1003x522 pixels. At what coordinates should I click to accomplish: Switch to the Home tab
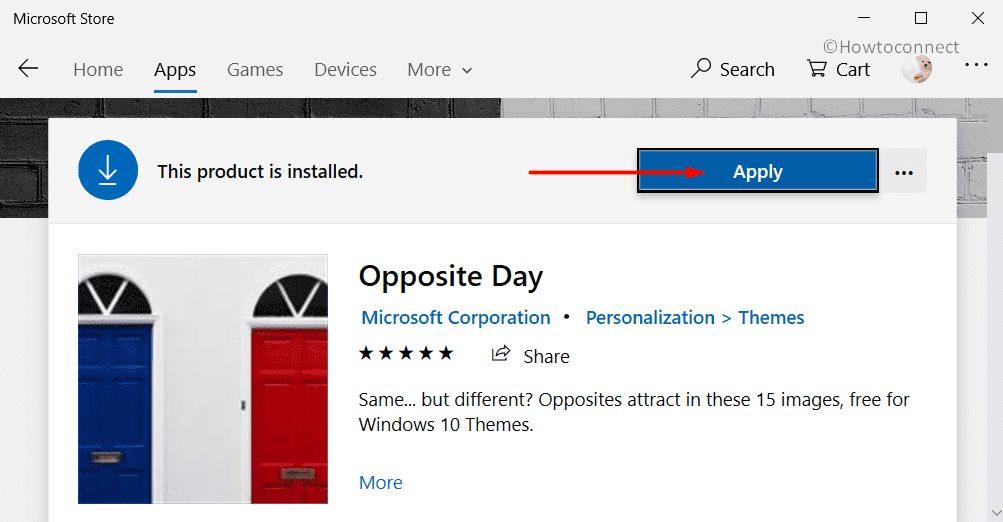(x=98, y=69)
